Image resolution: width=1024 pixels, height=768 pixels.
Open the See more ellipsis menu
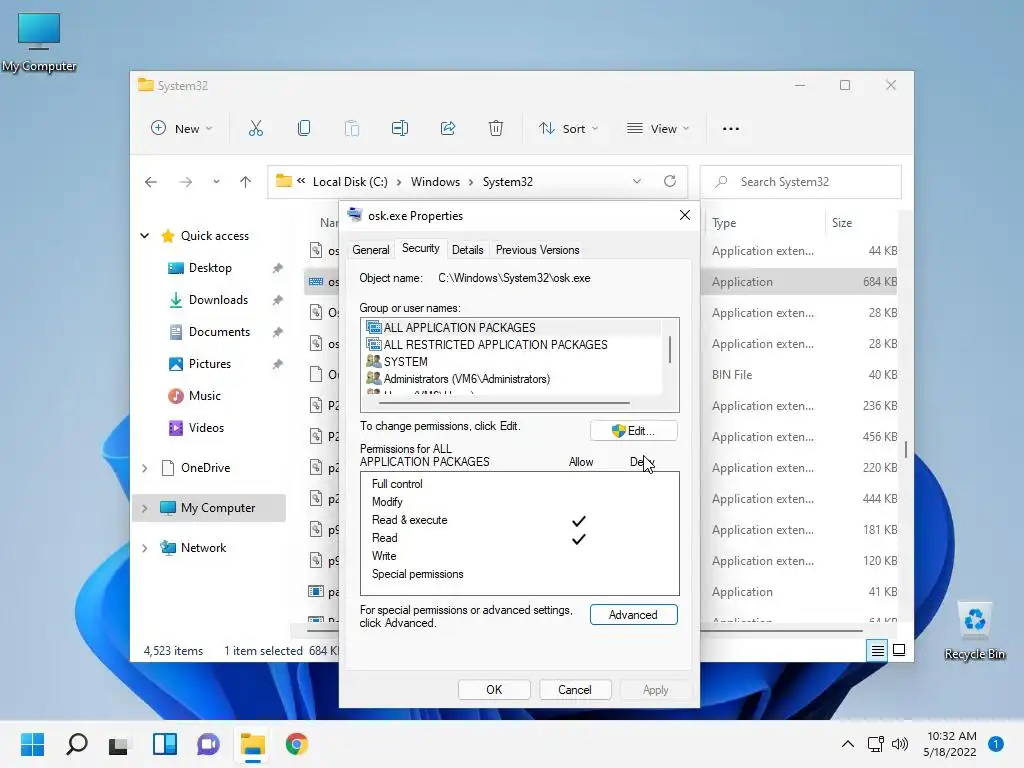tap(731, 129)
